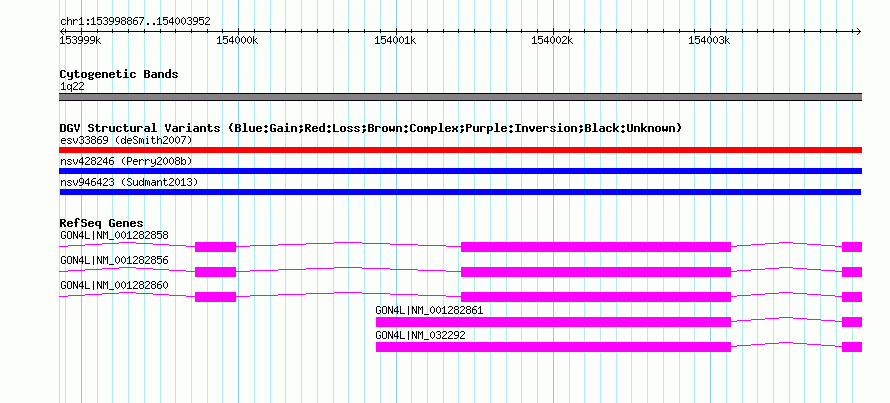Click the 154002k ruler tick label
The height and width of the screenshot is (403, 890).
(x=552, y=40)
